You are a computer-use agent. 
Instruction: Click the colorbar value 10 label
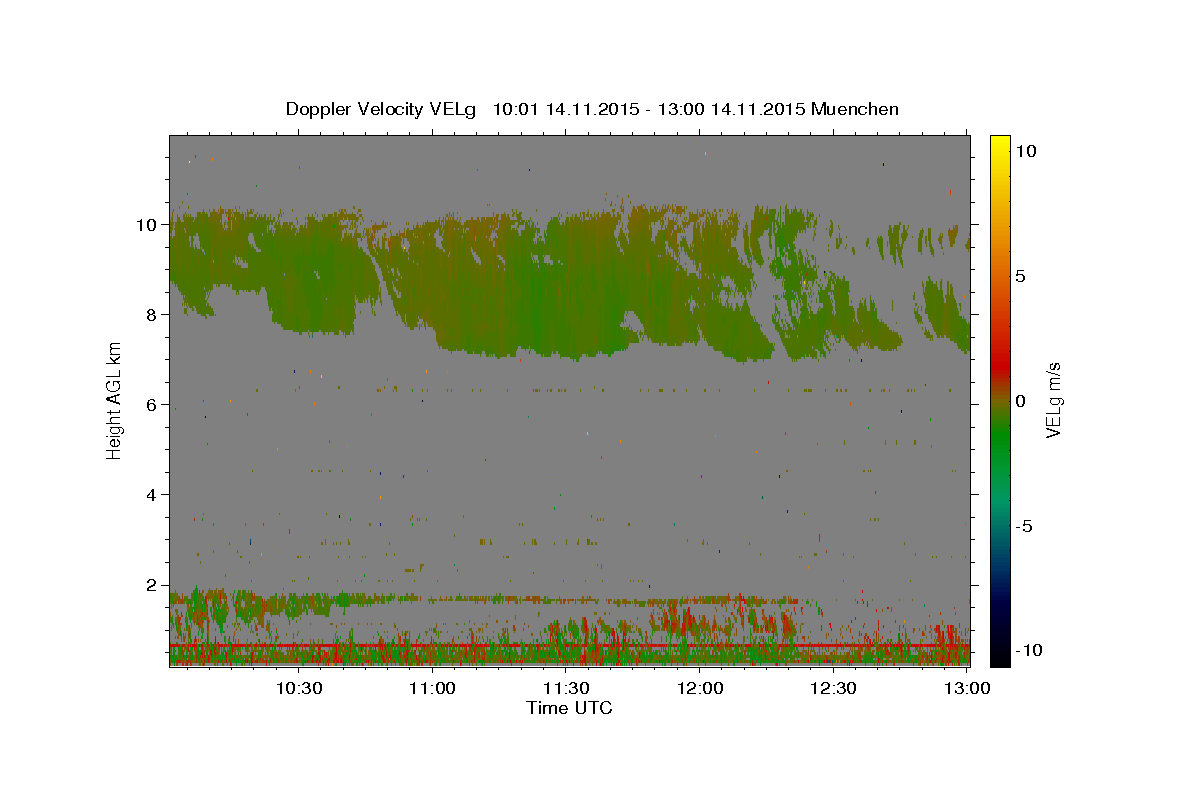pos(1026,151)
